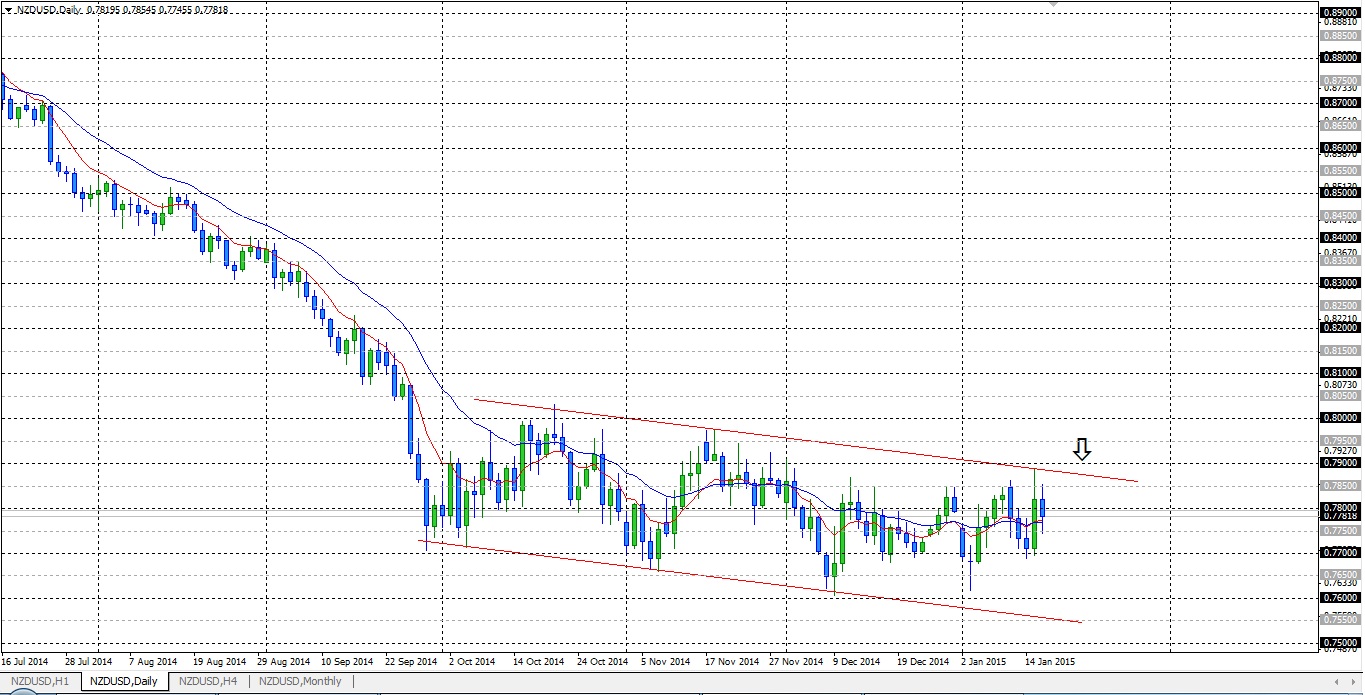Screen dimensions: 1365x695
Task: Open the NZDUSD,Monthly chart tab
Action: click(x=300, y=681)
